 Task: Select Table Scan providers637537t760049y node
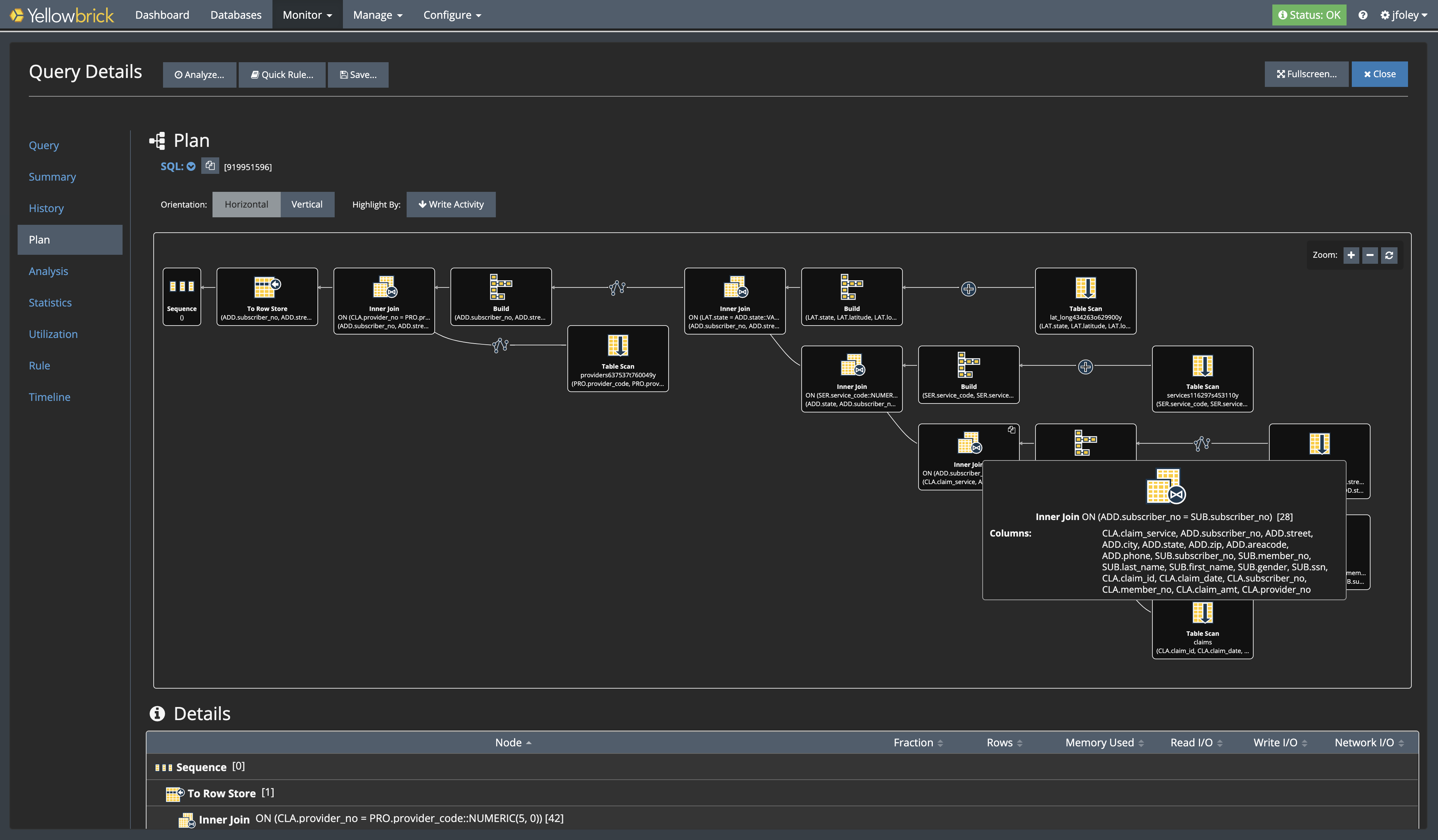coord(618,359)
